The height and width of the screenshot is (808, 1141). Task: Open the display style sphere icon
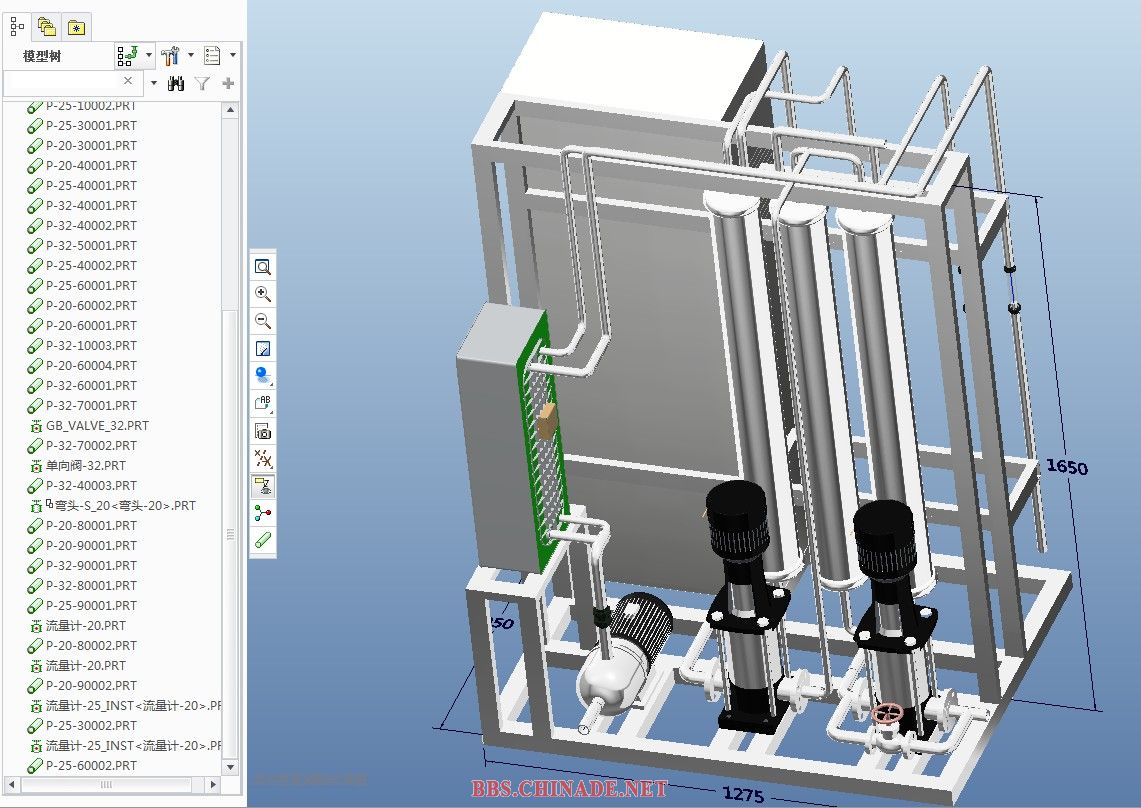click(x=263, y=376)
